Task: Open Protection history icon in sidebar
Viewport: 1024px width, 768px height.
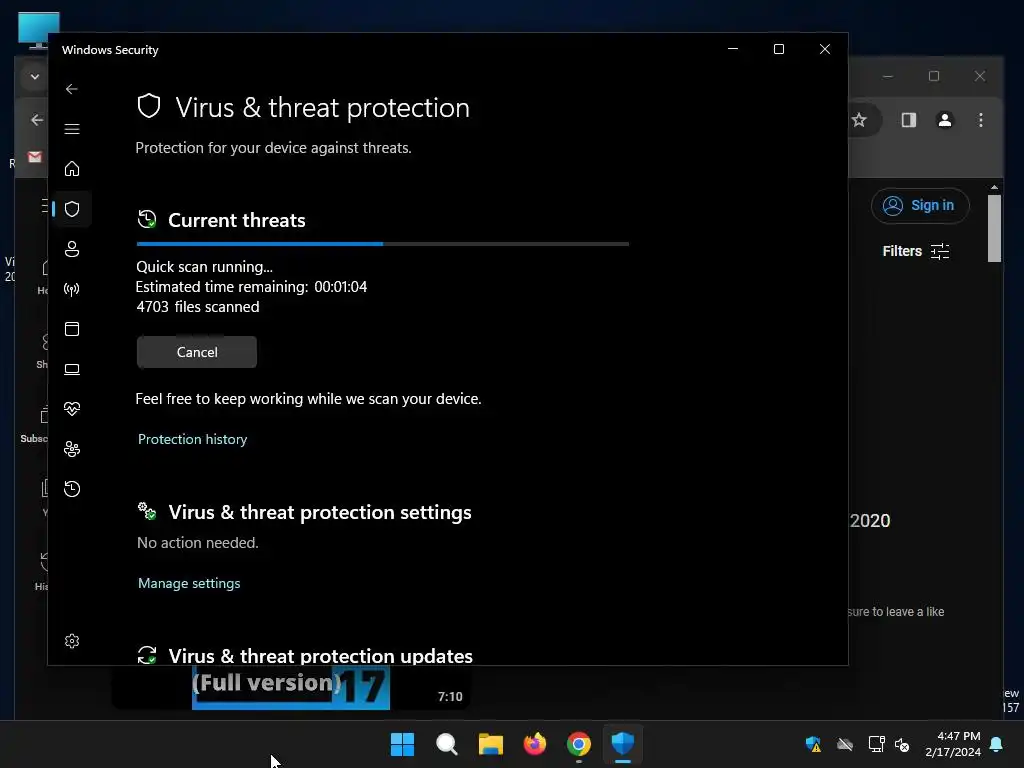Action: (72, 488)
